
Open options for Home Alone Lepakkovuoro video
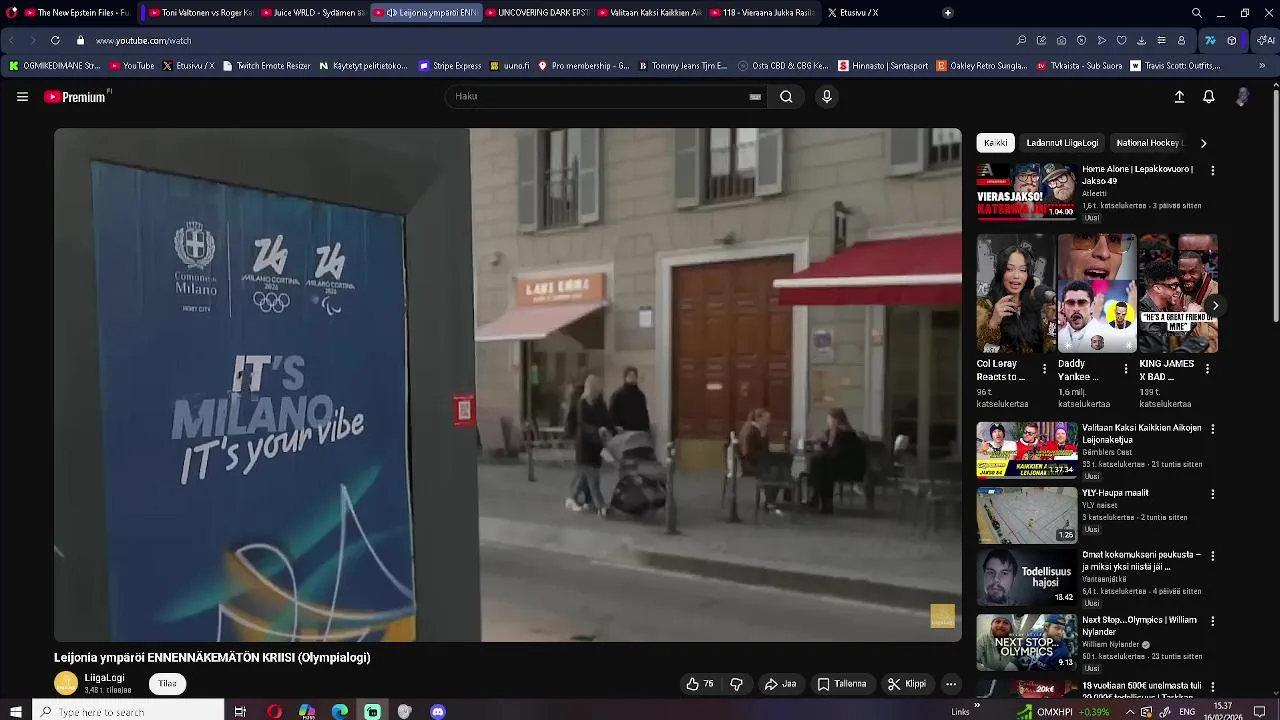[x=1213, y=171]
